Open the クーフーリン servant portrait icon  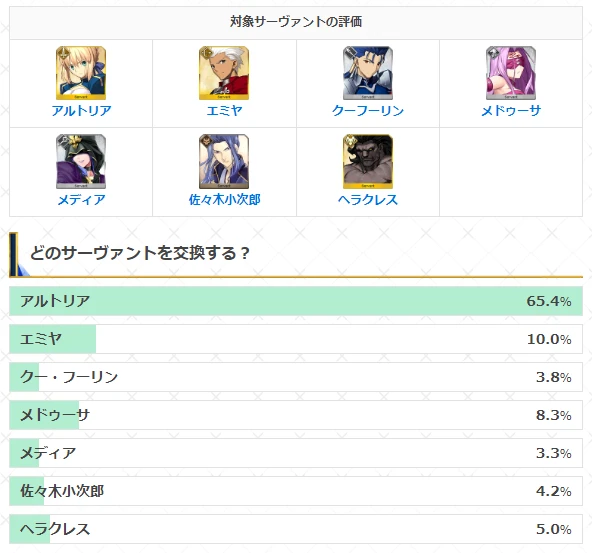click(368, 73)
